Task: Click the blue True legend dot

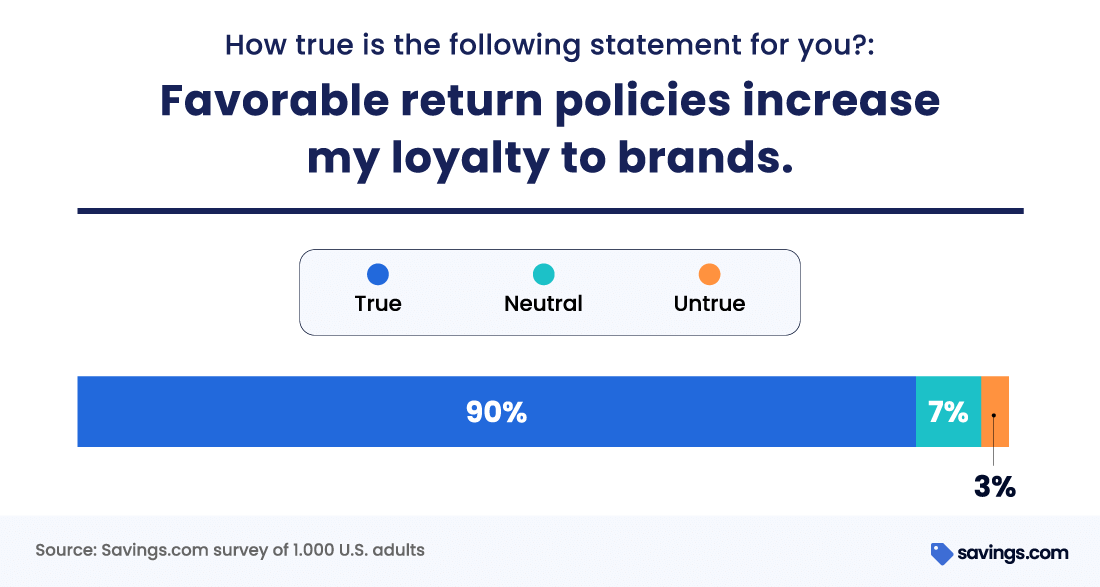Action: point(378,274)
